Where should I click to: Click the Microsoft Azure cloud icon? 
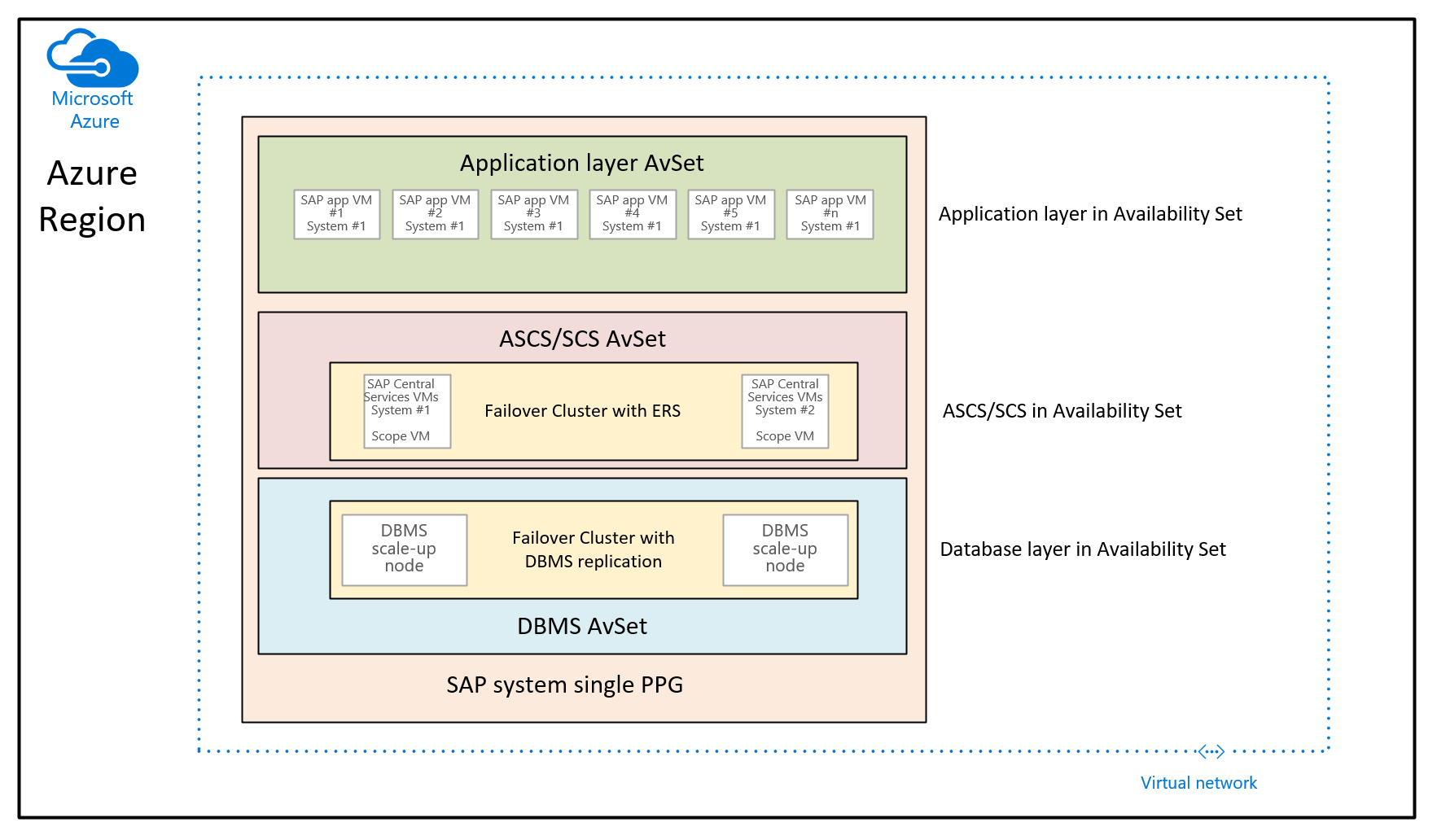coord(93,58)
